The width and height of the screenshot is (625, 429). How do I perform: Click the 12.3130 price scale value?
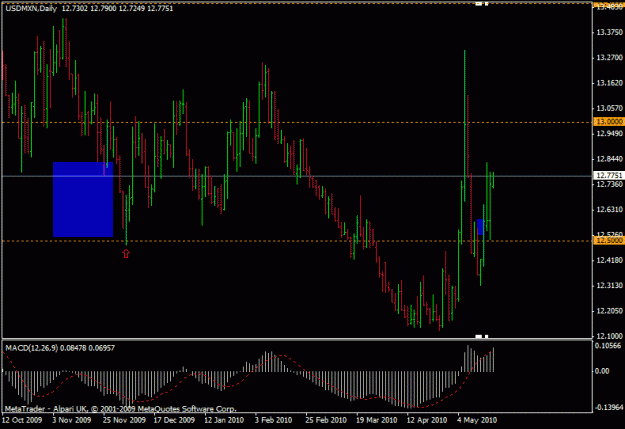click(x=609, y=286)
